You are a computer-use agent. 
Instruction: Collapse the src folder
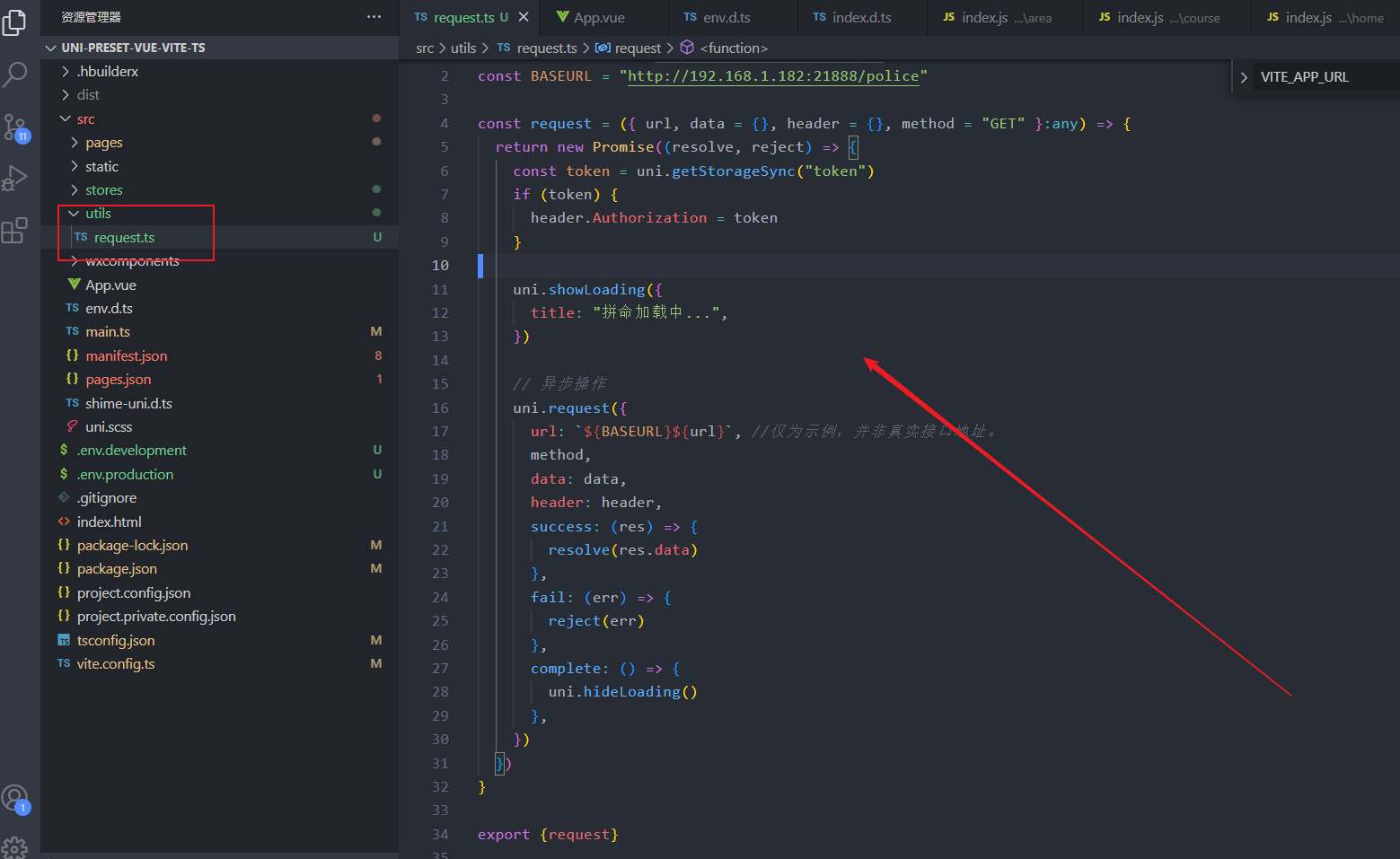pyautogui.click(x=65, y=118)
